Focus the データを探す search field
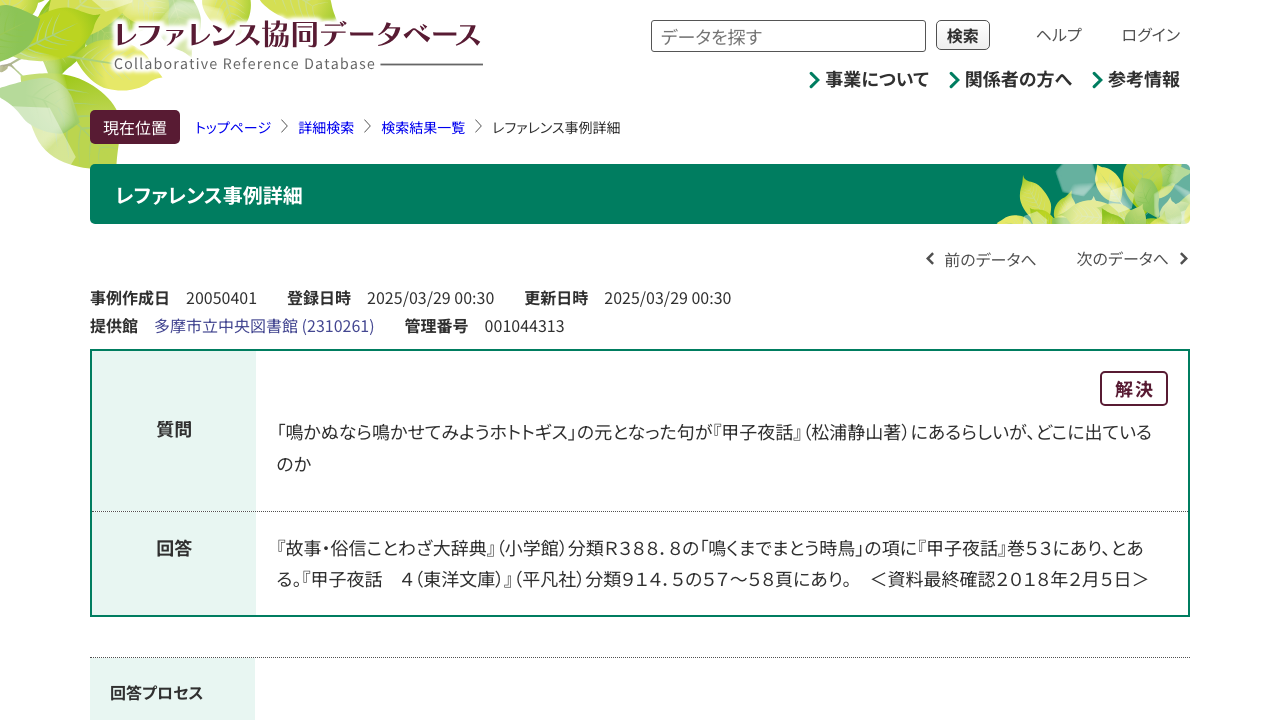 (788, 36)
